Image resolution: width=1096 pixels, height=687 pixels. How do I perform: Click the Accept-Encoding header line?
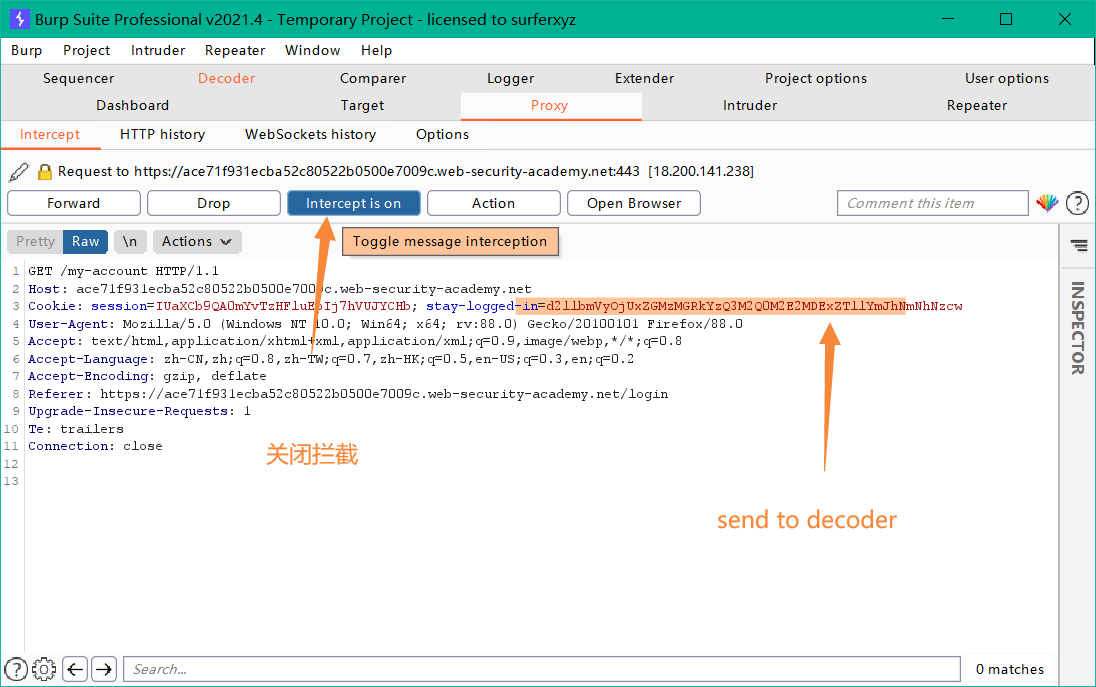click(147, 376)
